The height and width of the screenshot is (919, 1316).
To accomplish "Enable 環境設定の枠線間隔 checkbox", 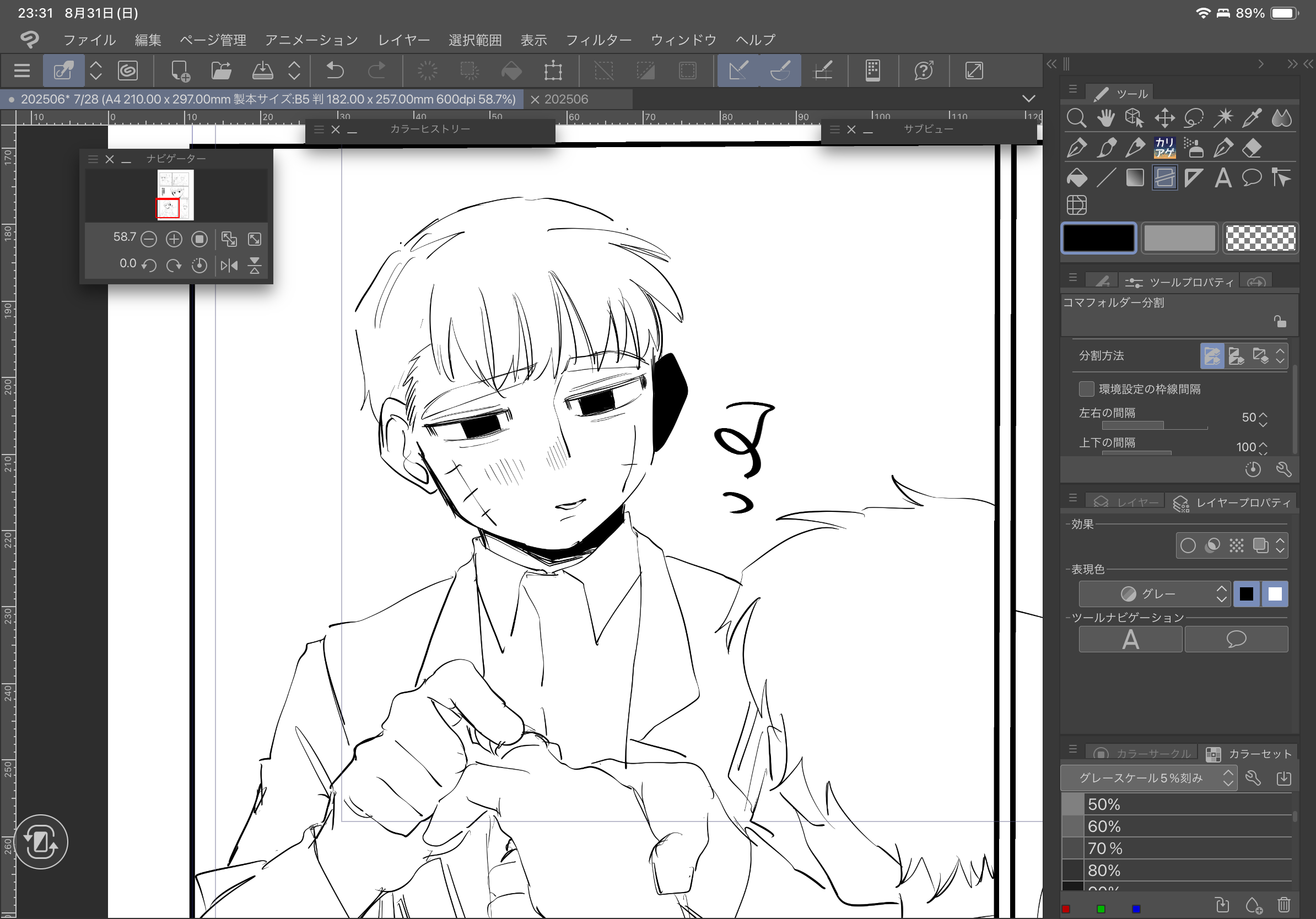I will (1086, 389).
